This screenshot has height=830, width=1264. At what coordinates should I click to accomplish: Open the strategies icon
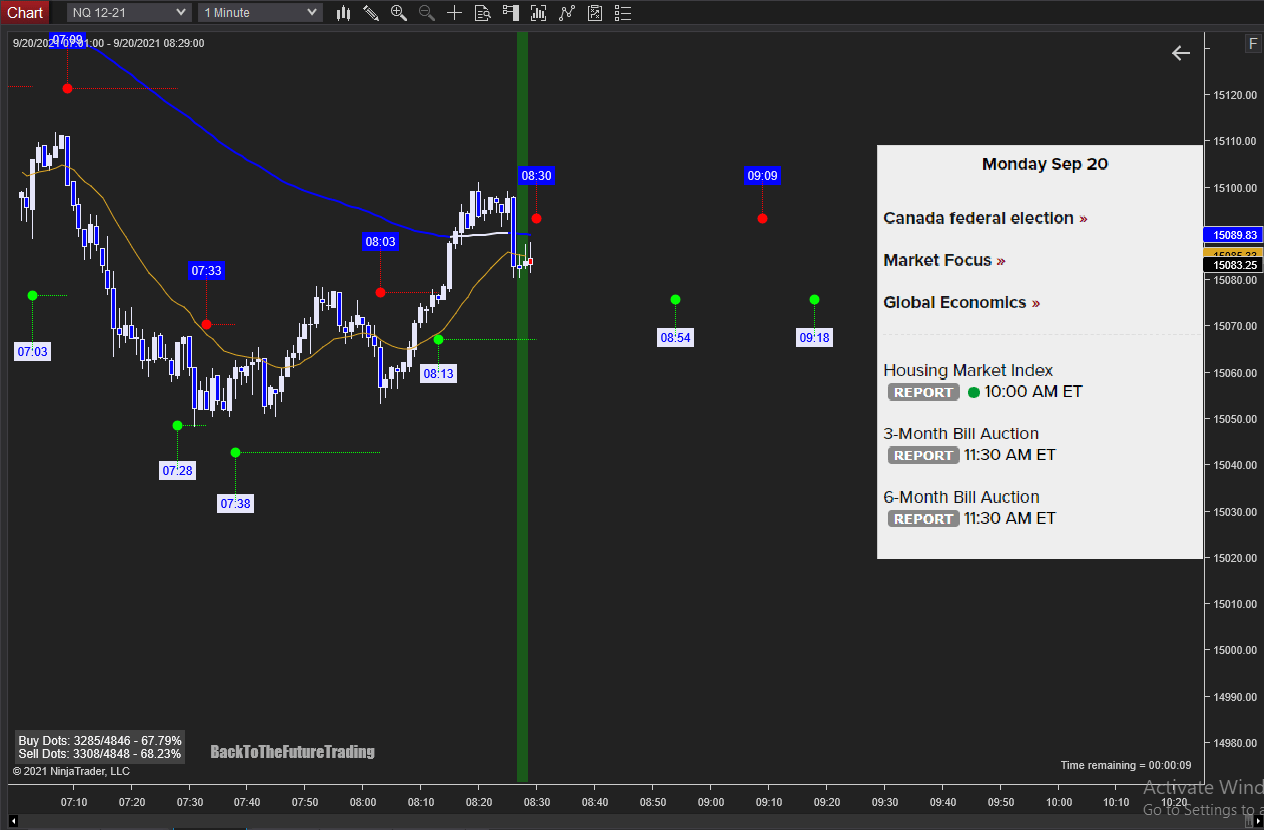pos(595,13)
